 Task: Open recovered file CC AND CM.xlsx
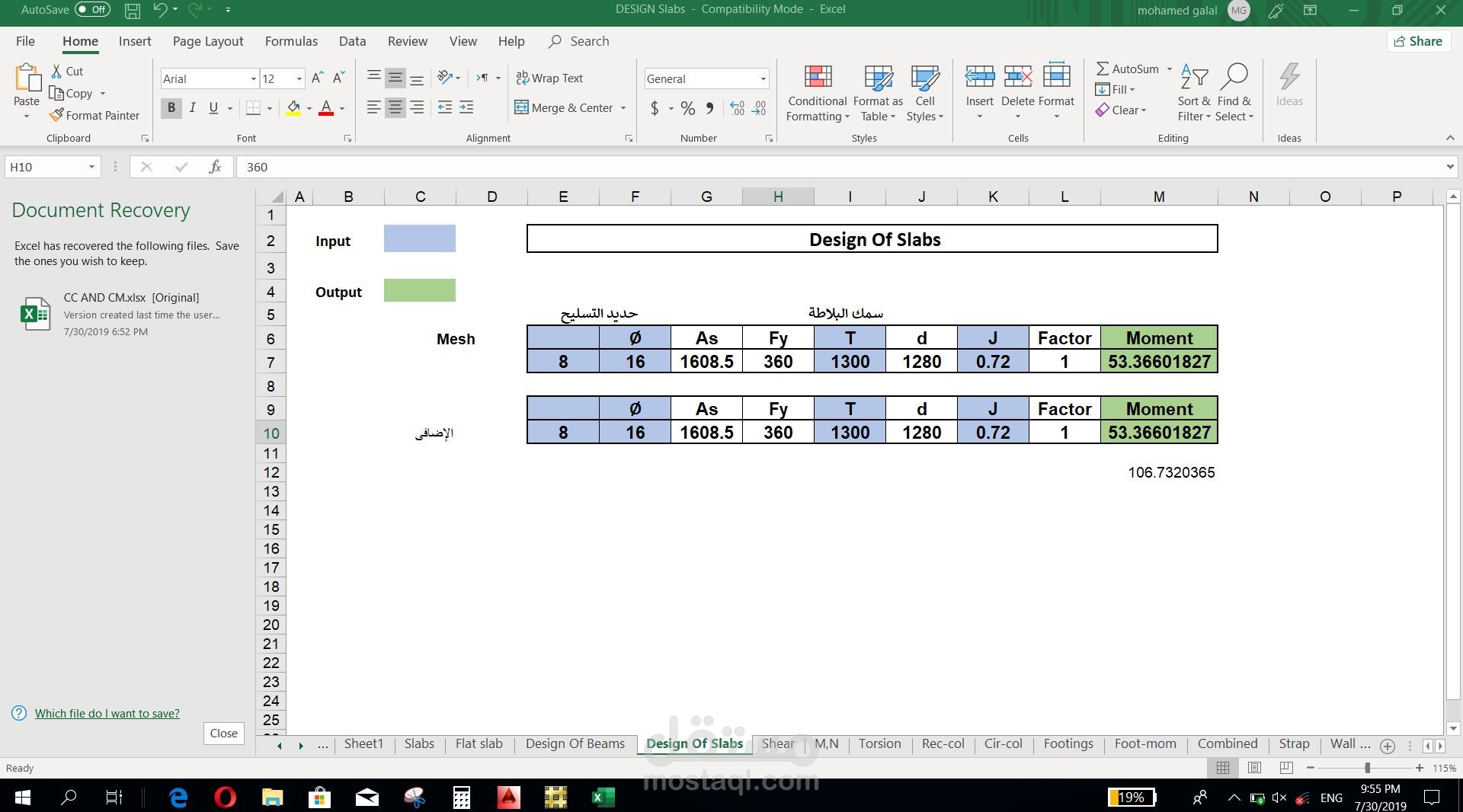pyautogui.click(x=128, y=314)
